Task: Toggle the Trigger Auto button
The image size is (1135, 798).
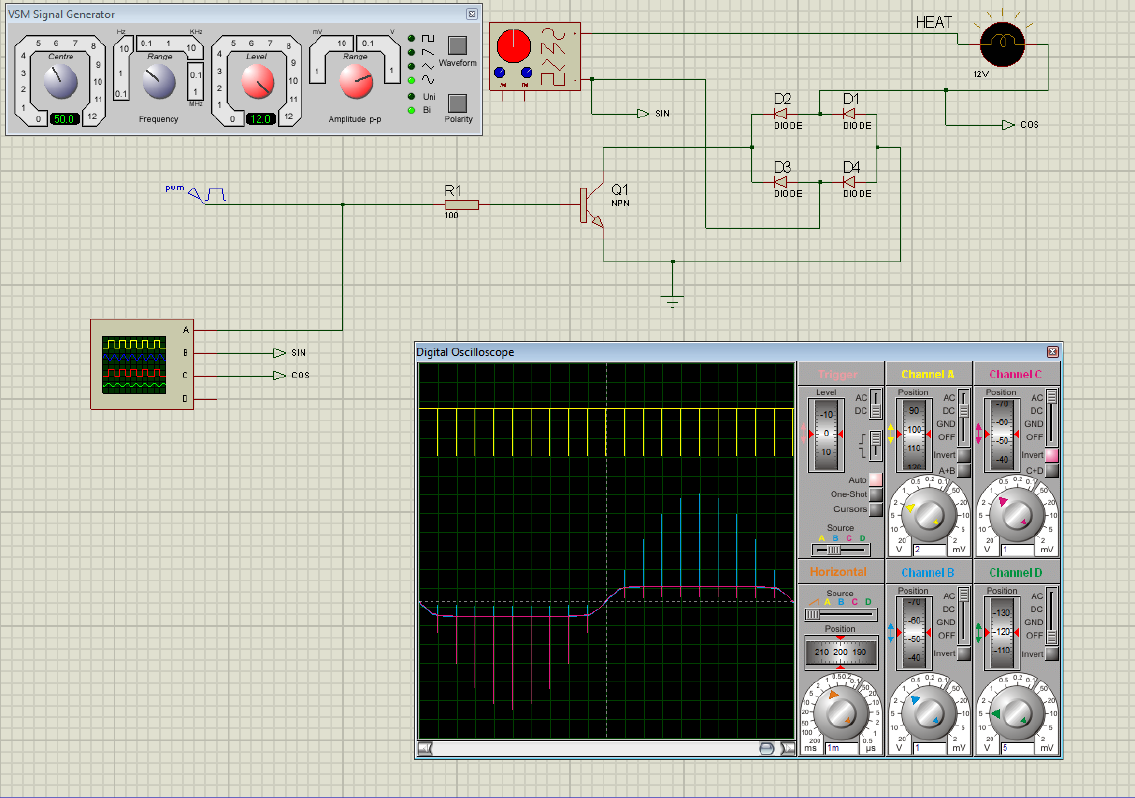Action: tap(875, 480)
